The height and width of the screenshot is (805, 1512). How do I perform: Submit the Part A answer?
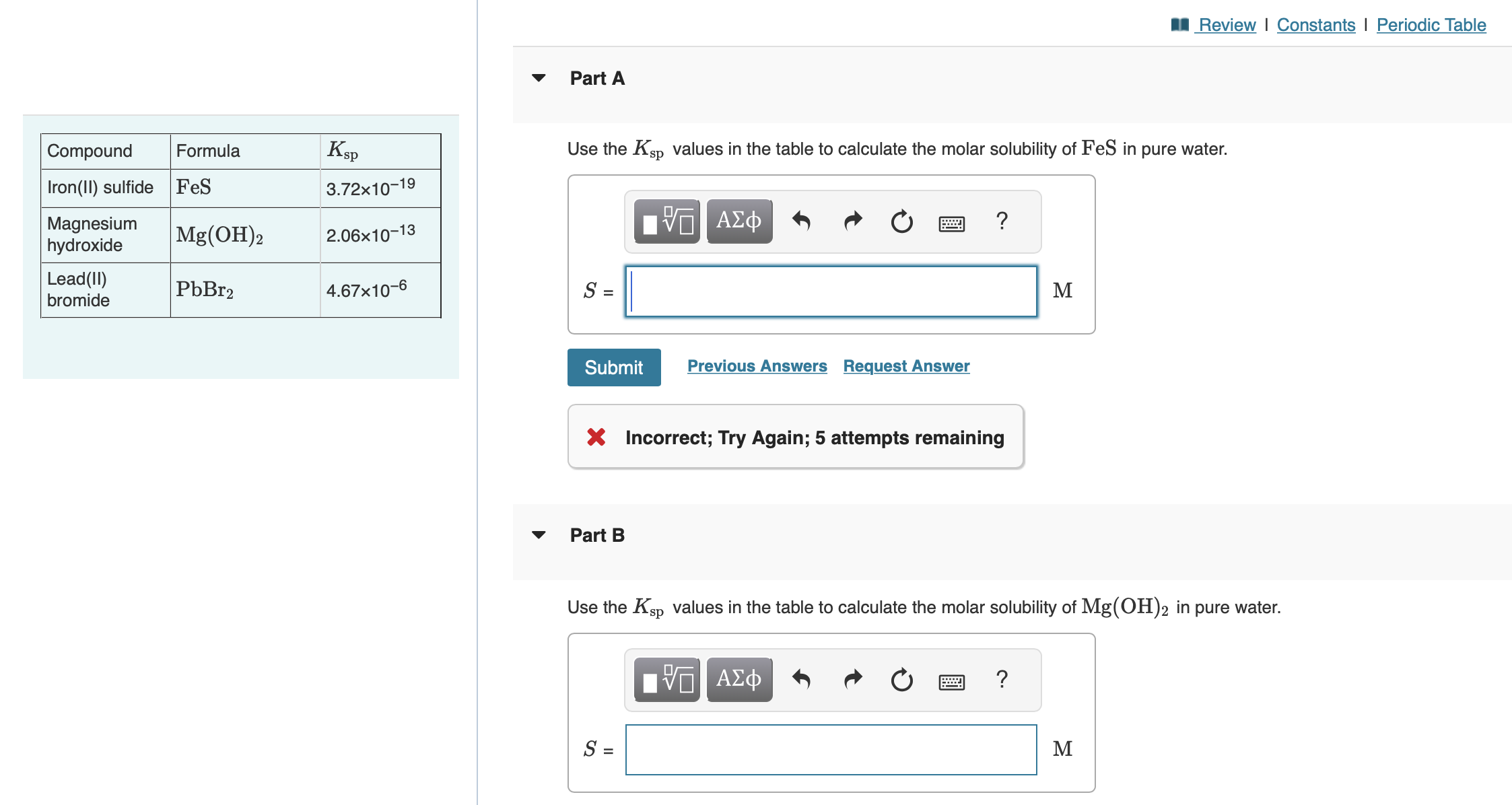tap(613, 367)
